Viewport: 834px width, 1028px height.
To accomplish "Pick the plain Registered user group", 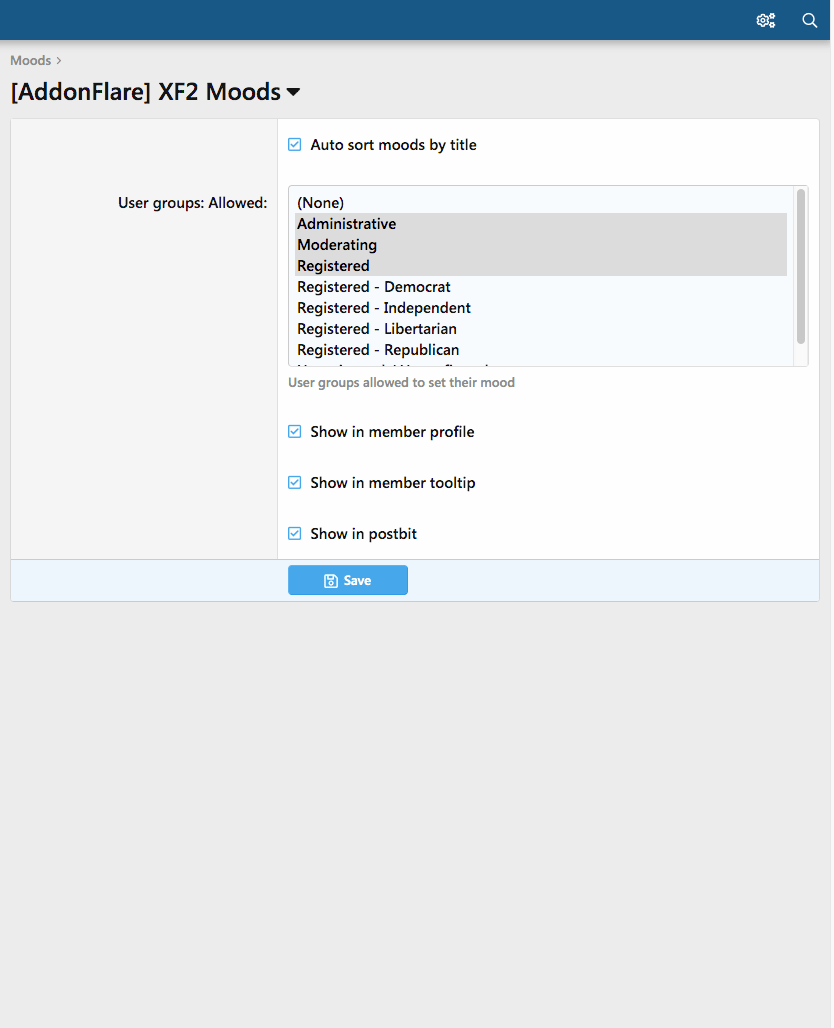I will pyautogui.click(x=333, y=266).
